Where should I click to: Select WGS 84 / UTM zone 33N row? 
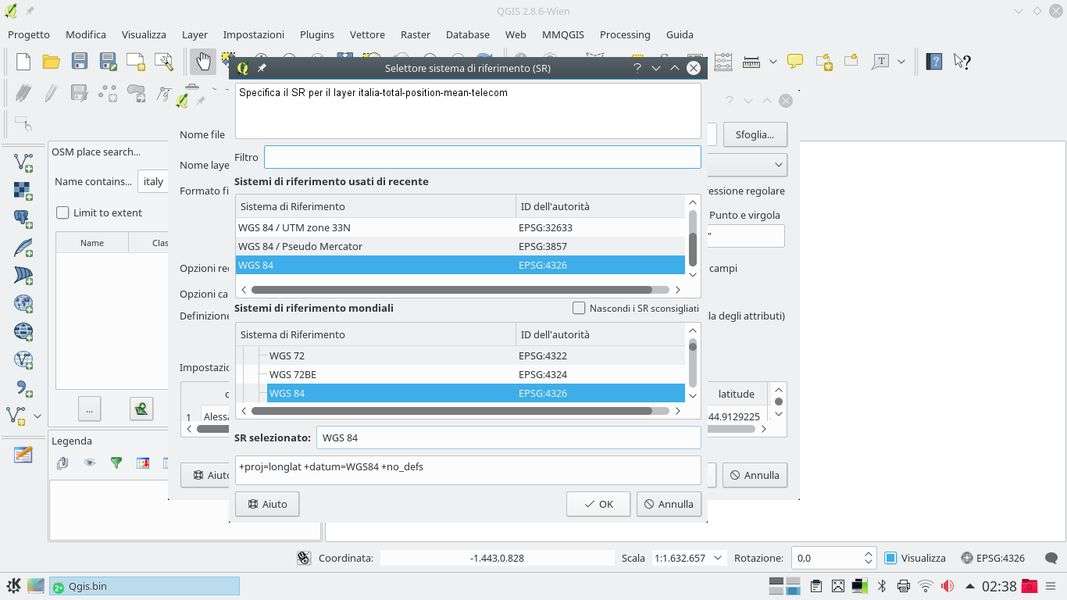[460, 227]
